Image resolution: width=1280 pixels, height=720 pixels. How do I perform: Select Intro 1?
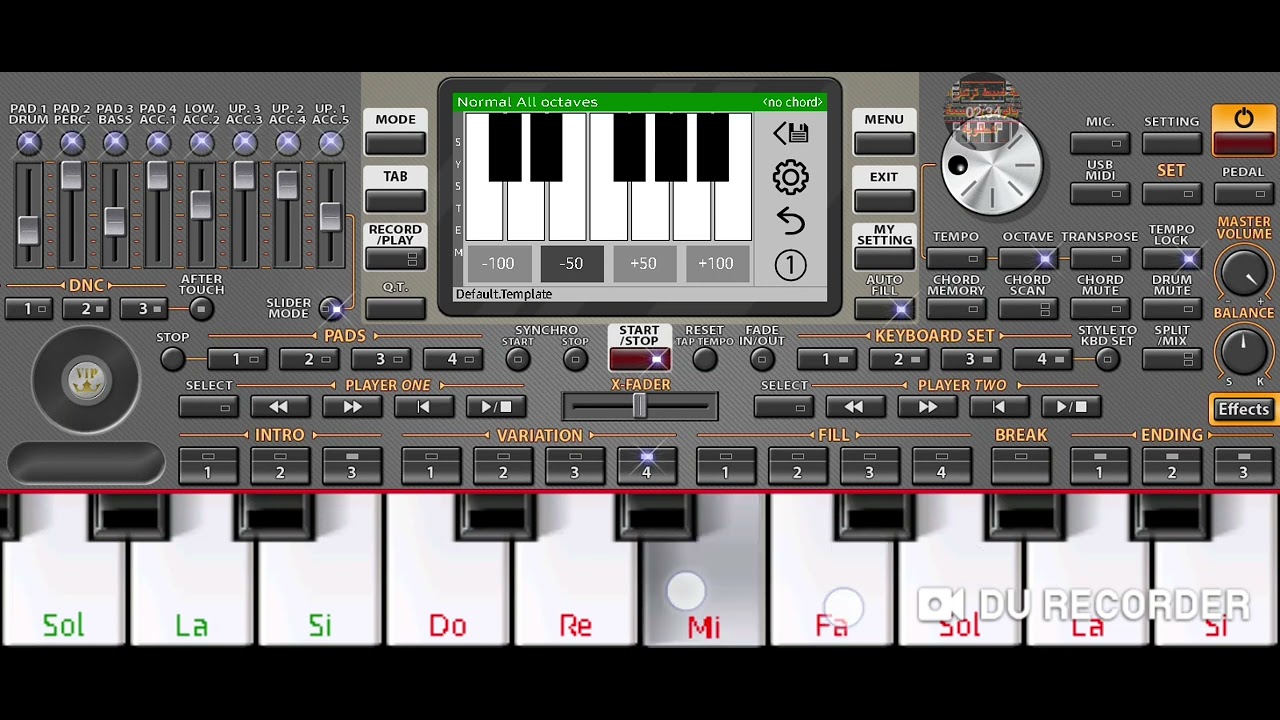coord(208,466)
